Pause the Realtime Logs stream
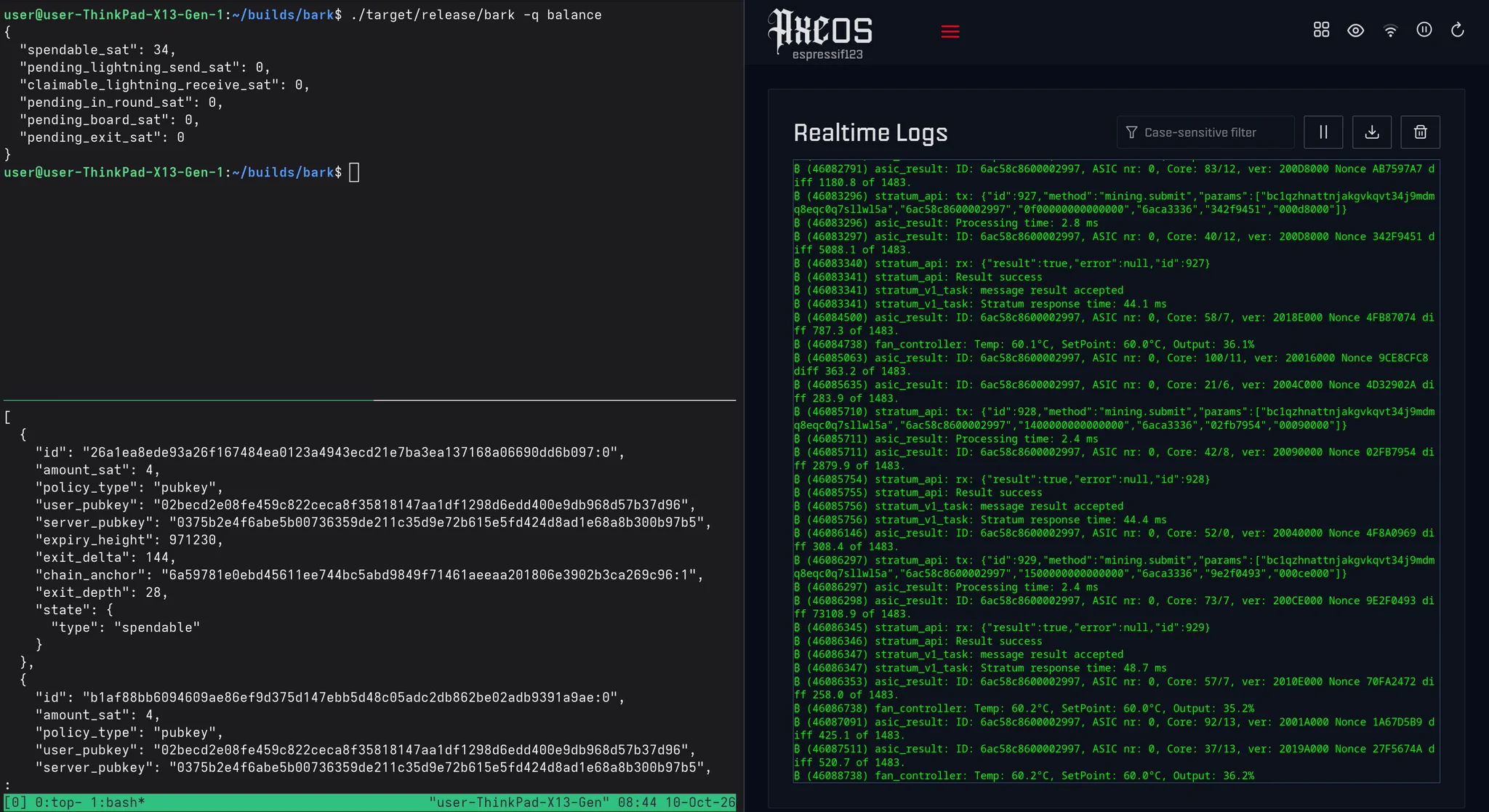 [x=1323, y=132]
